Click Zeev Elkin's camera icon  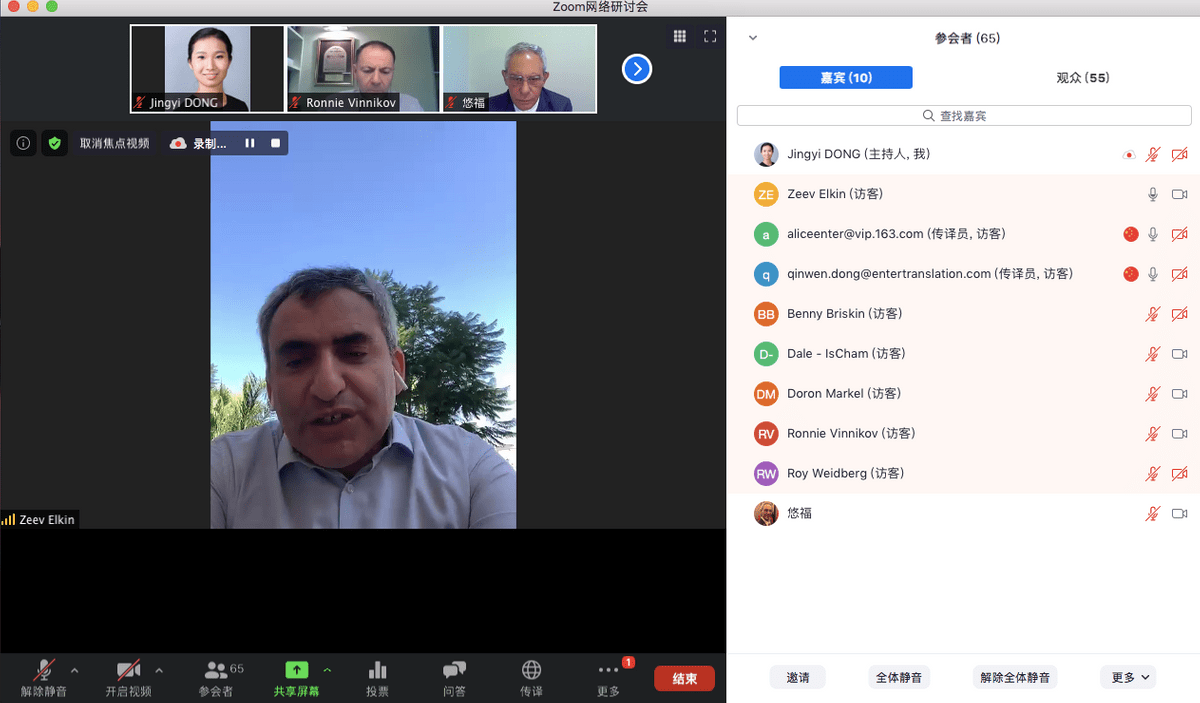click(x=1180, y=194)
